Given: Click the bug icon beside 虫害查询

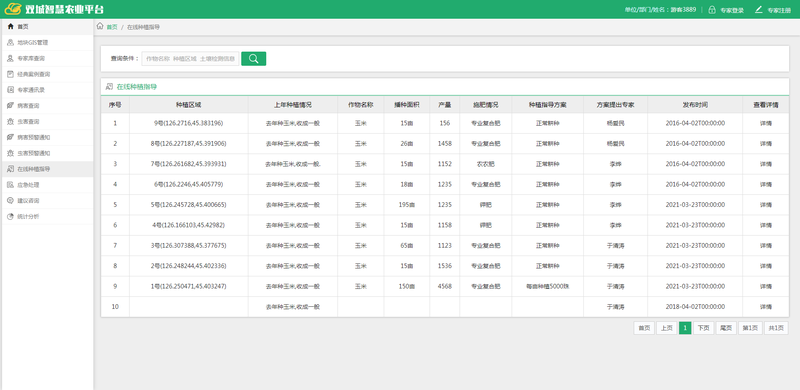Looking at the screenshot, I should pos(10,121).
